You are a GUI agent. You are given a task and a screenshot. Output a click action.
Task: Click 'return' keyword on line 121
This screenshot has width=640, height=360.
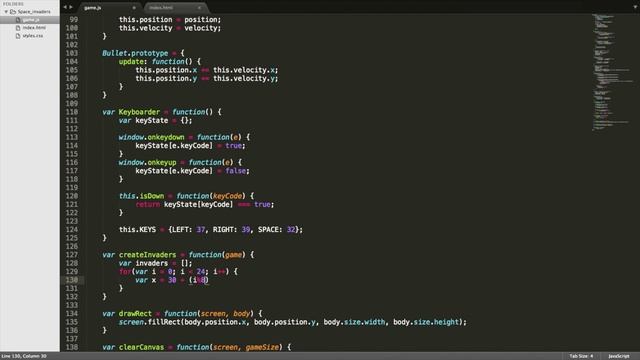[x=147, y=204]
